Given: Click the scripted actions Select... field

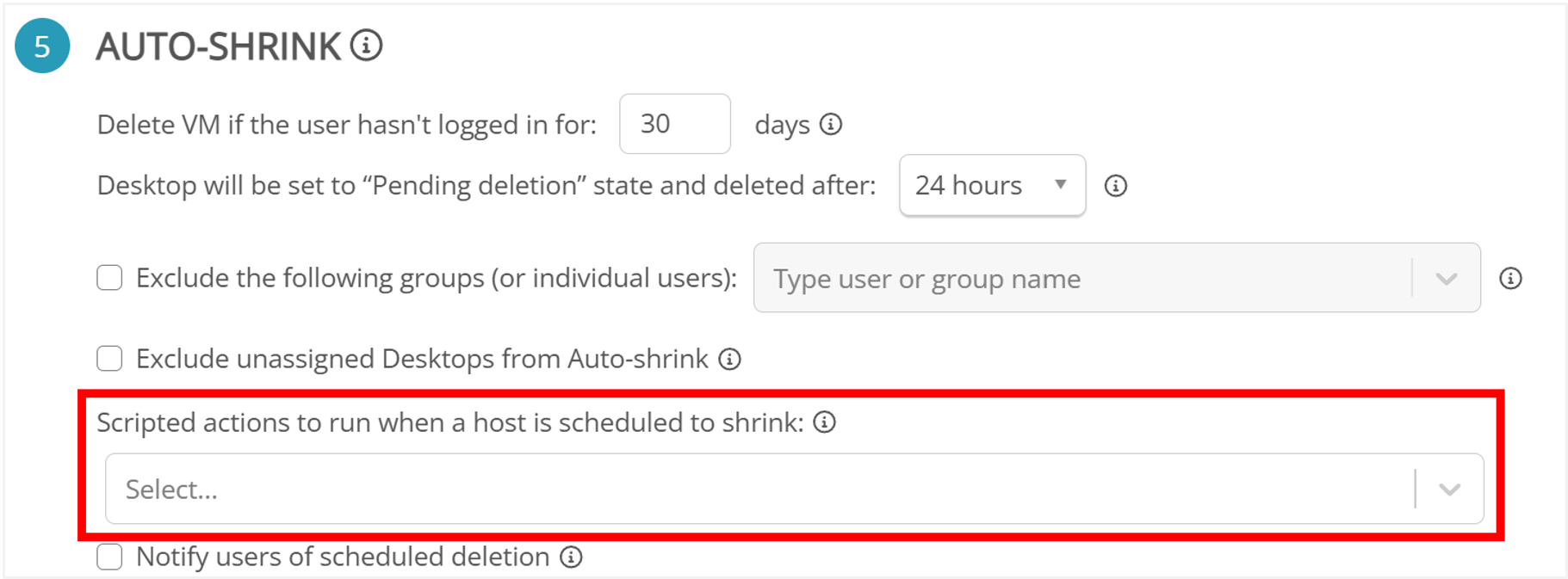Looking at the screenshot, I should (x=758, y=490).
